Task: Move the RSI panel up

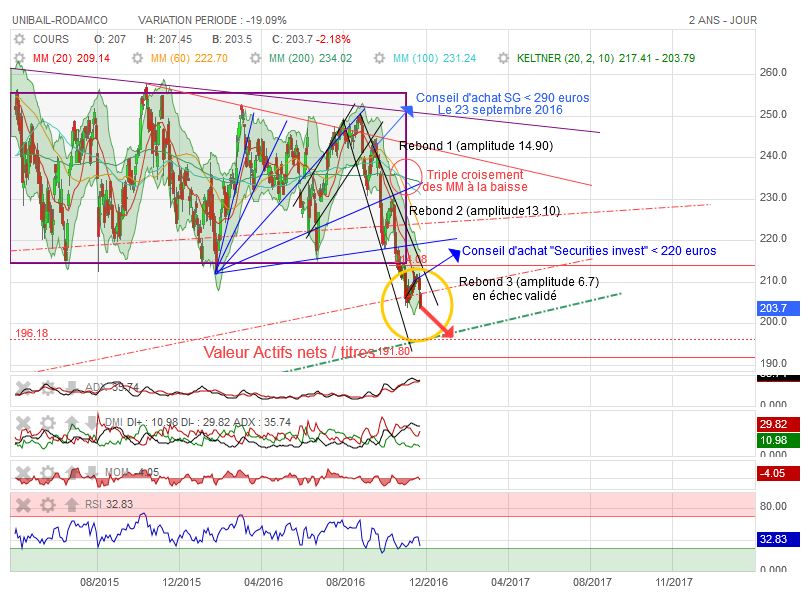Action: point(72,504)
